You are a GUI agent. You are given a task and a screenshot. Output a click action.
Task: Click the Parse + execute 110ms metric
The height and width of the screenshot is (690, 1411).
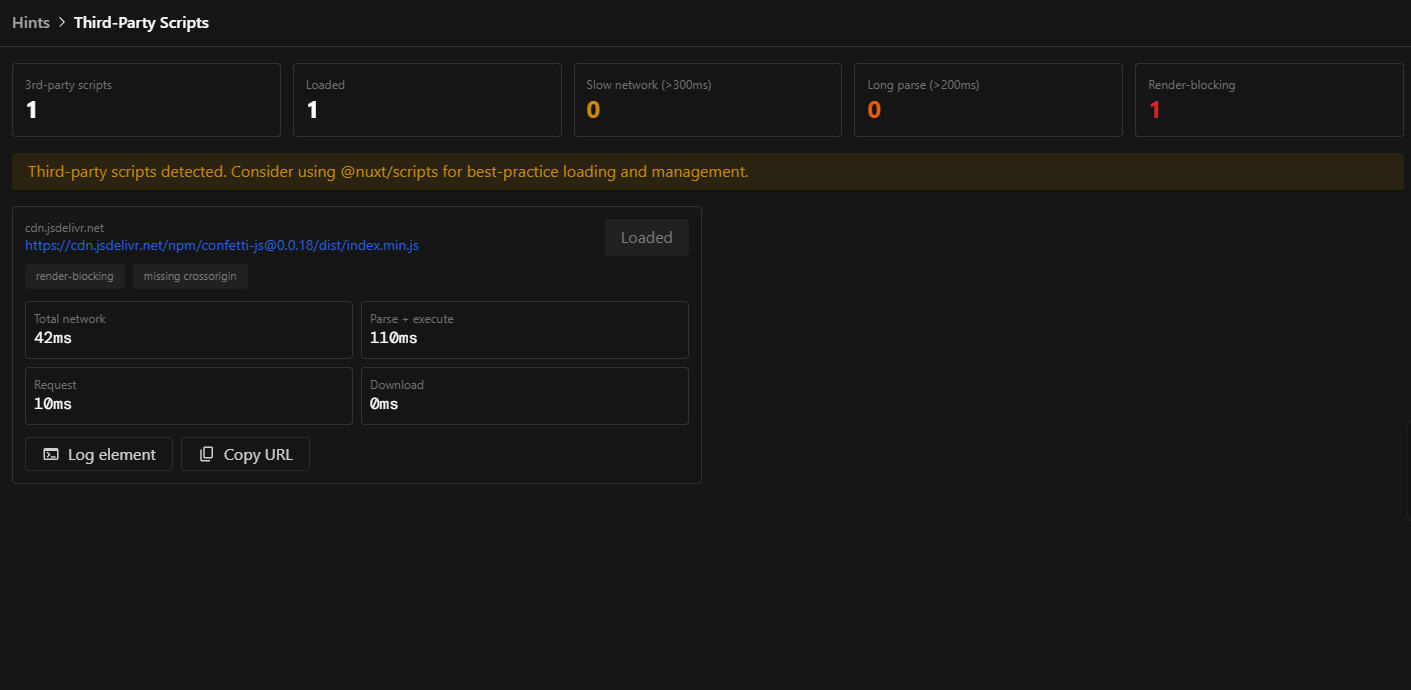524,330
